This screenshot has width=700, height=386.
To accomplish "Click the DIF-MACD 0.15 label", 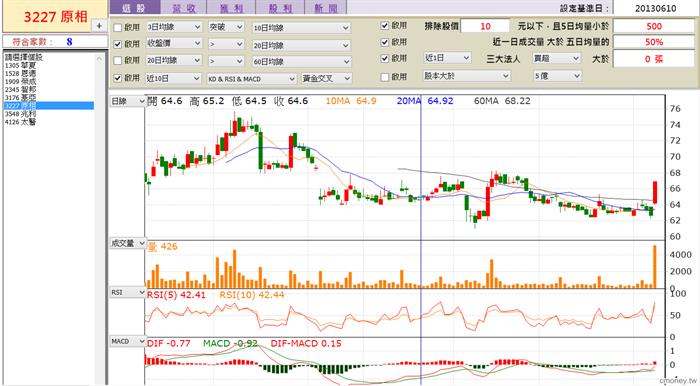I will [x=306, y=344].
